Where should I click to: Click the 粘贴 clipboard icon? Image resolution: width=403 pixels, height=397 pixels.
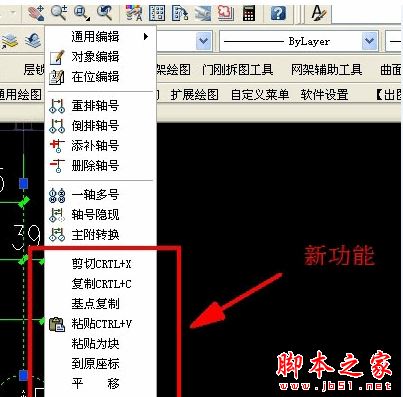tap(57, 324)
